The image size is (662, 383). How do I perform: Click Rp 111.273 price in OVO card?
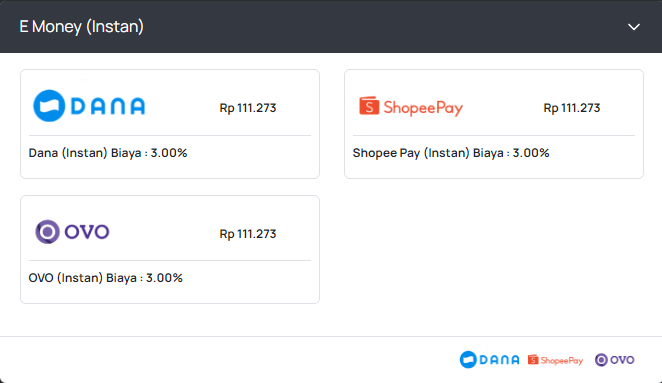(248, 234)
